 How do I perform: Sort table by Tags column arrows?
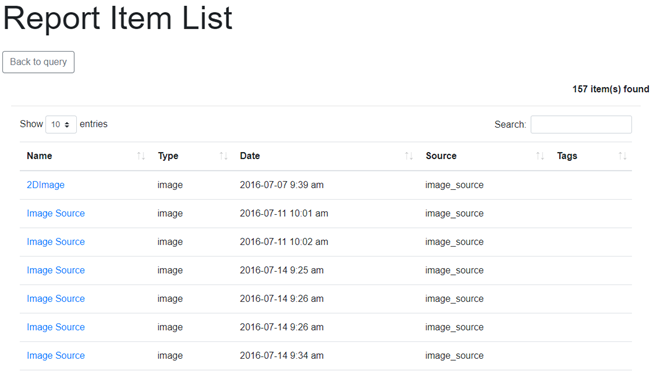622,156
